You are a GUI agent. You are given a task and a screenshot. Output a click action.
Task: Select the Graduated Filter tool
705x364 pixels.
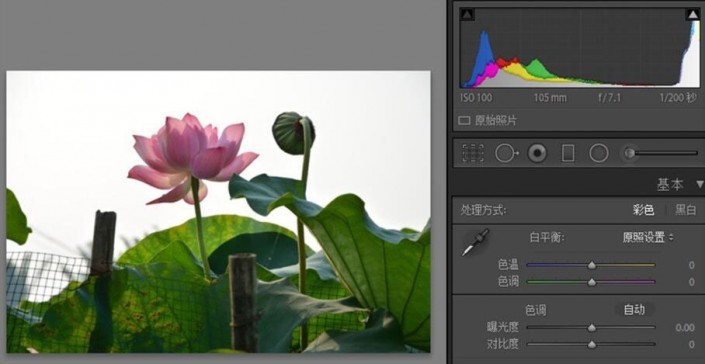click(x=568, y=153)
